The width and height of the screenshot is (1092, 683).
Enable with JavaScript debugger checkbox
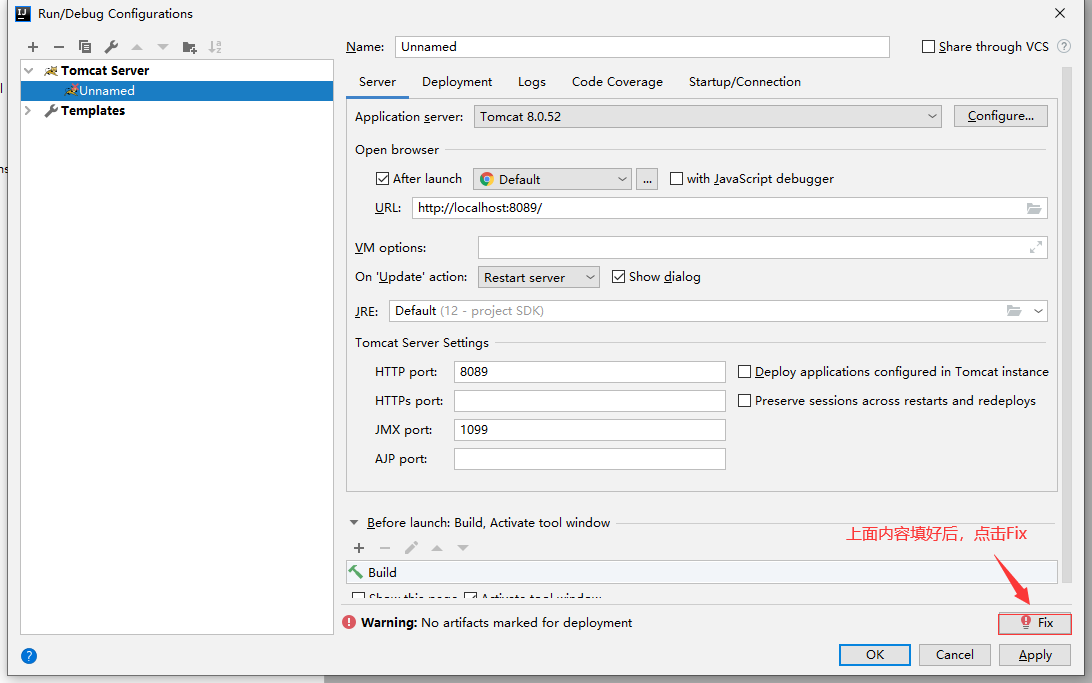tap(676, 179)
